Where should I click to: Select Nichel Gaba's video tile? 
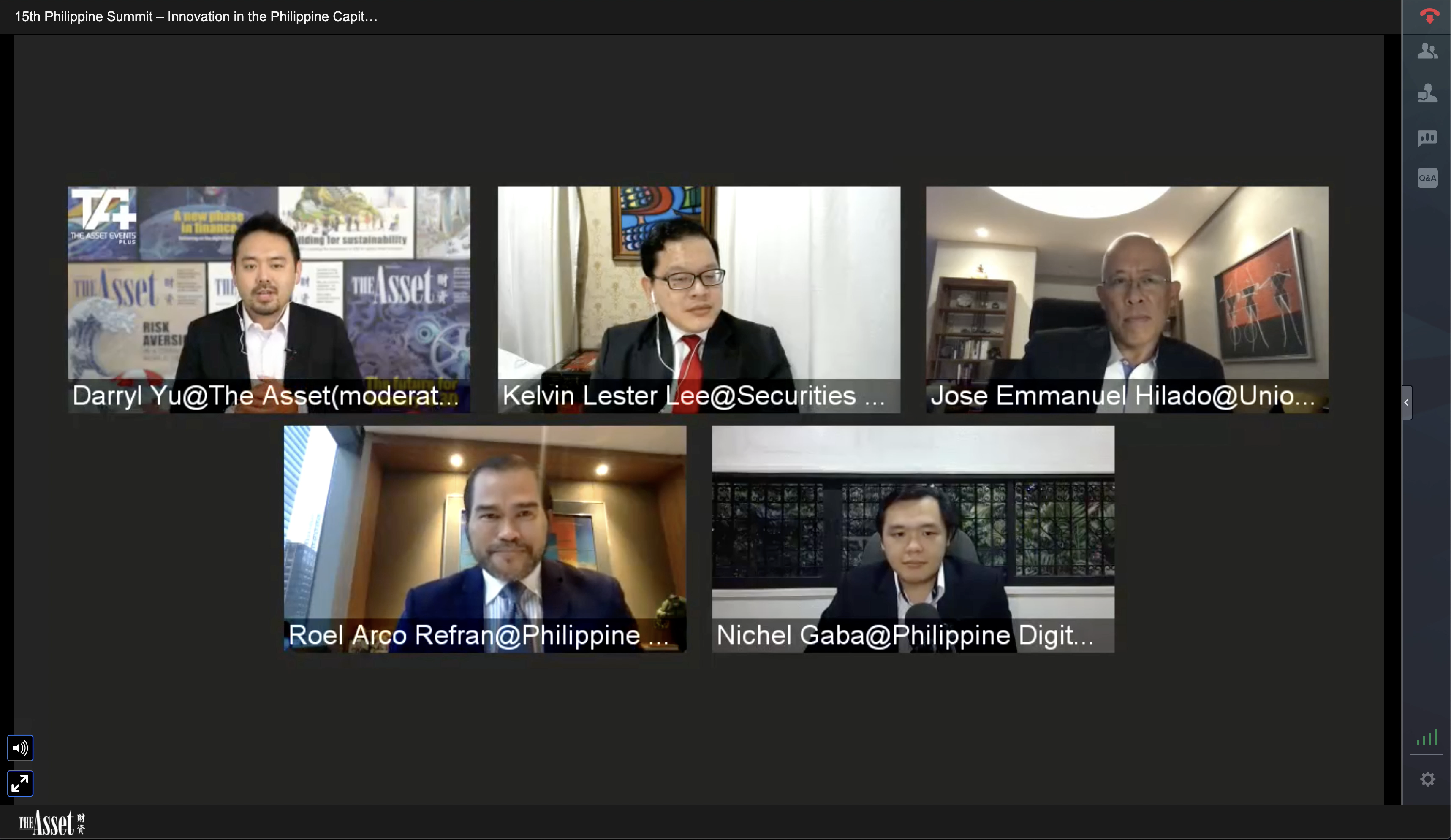(913, 539)
